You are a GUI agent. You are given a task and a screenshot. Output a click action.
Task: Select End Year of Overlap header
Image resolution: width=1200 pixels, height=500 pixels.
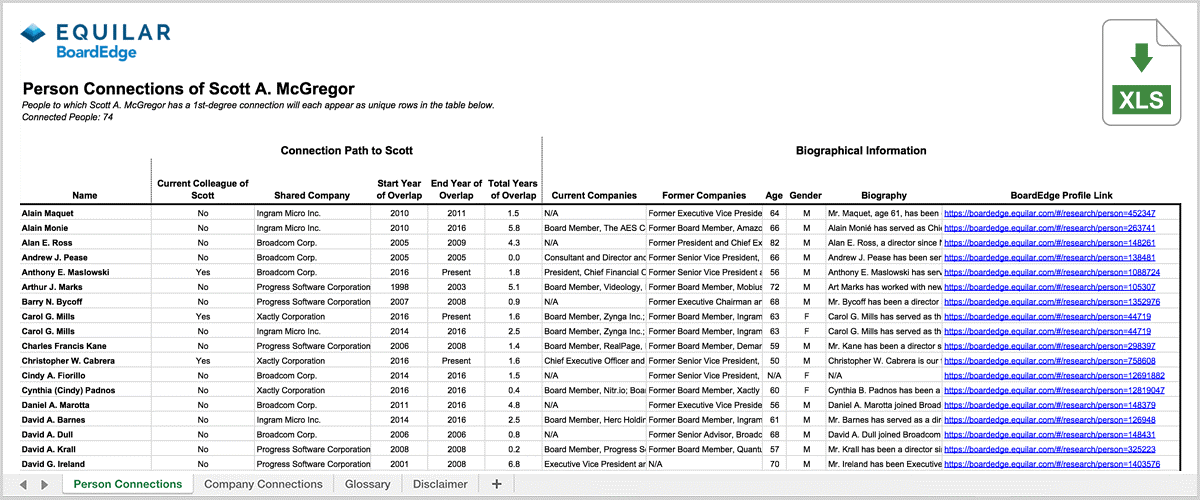(x=456, y=189)
